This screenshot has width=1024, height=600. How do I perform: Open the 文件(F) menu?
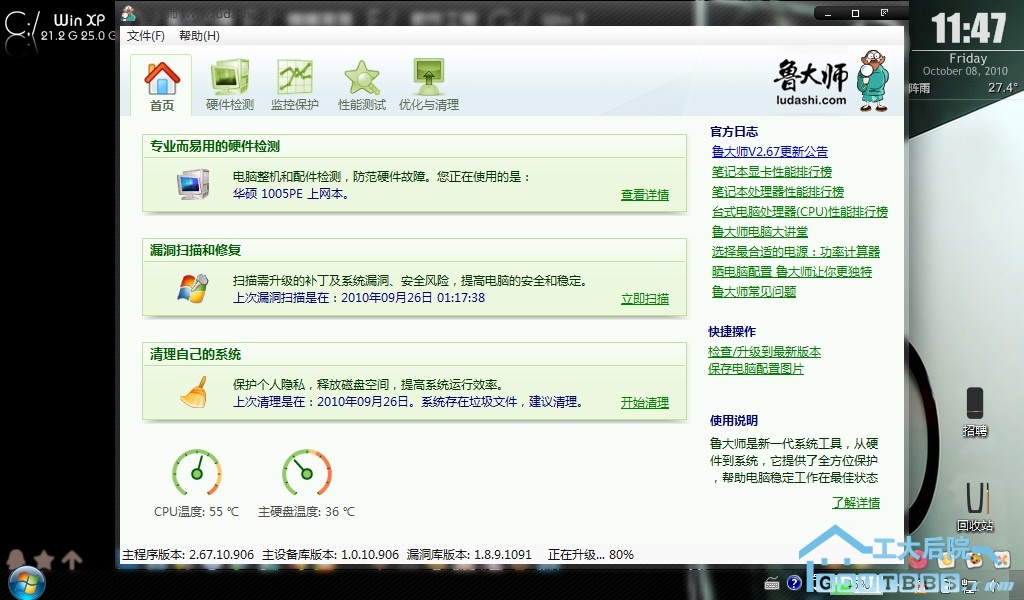coord(146,36)
